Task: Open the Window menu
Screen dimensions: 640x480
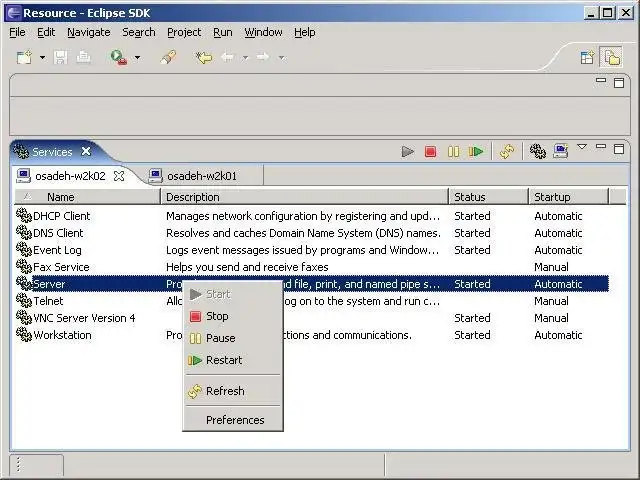Action: [x=263, y=32]
